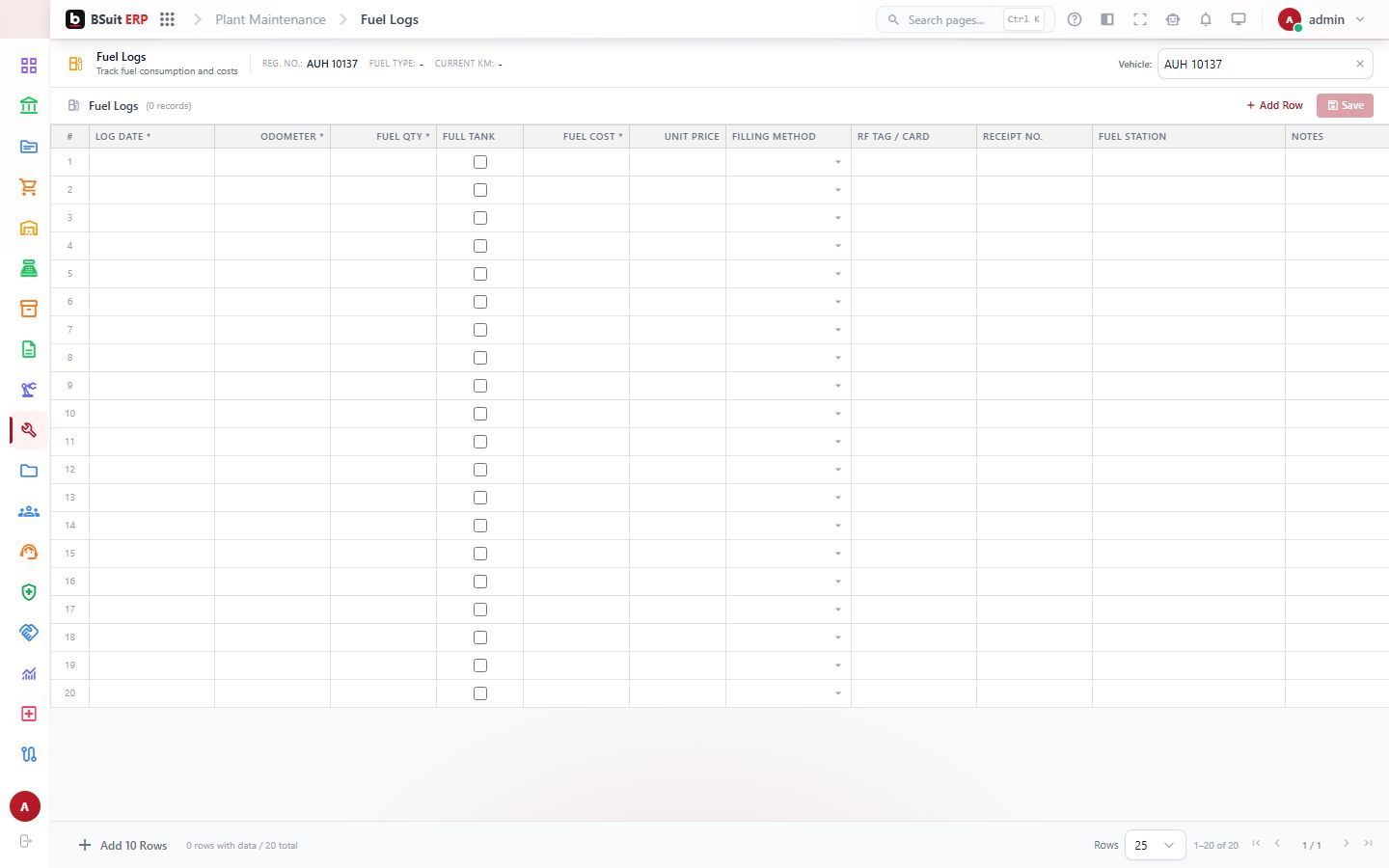Open the wrench maintenance module in sidebar
Screen dimensions: 1389x868
pyautogui.click(x=29, y=430)
